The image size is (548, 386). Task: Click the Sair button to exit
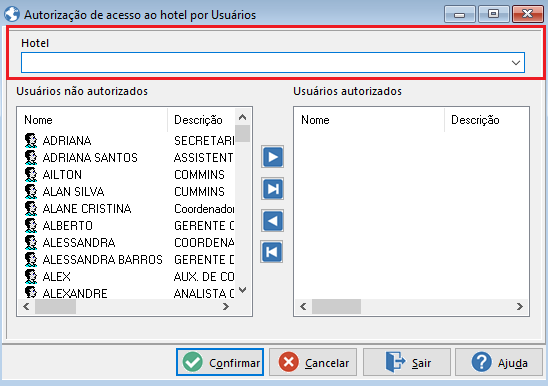pyautogui.click(x=407, y=362)
